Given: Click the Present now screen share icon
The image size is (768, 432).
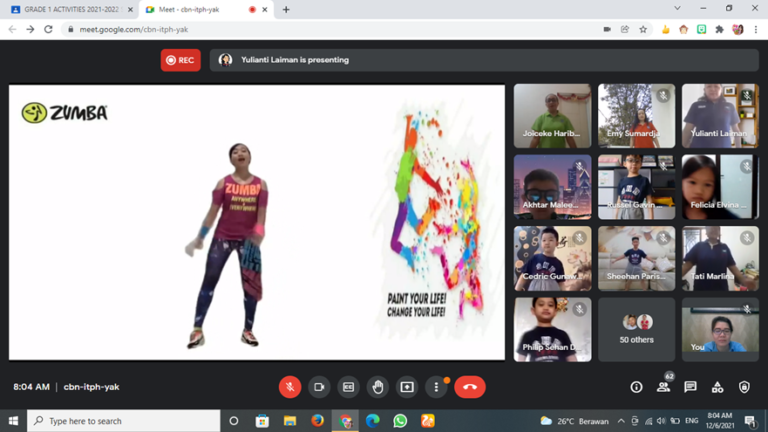Looking at the screenshot, I should 407,387.
